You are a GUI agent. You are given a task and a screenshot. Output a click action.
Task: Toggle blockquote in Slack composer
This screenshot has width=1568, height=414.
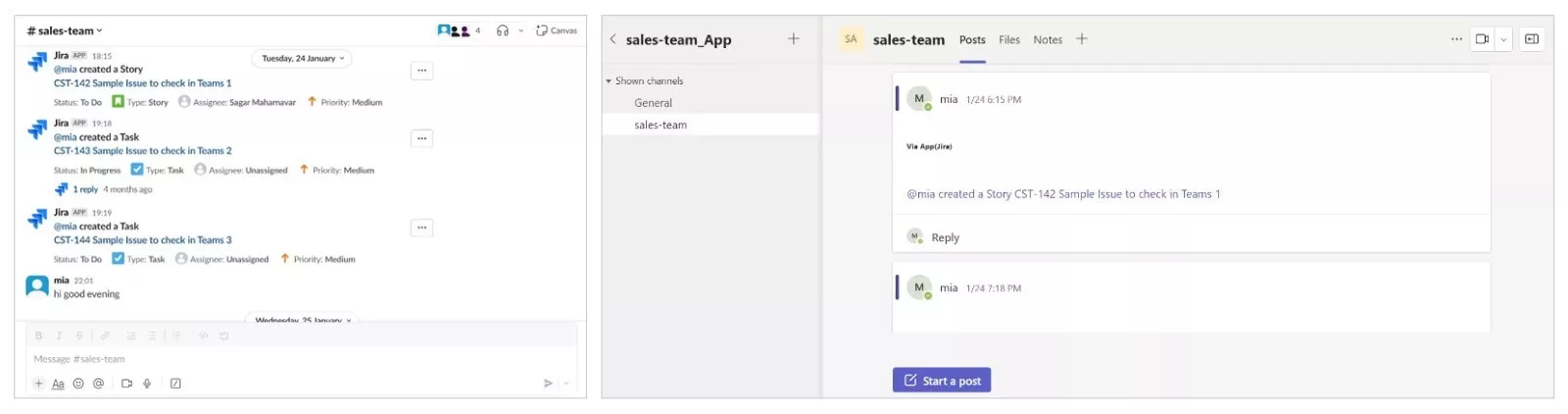(176, 336)
